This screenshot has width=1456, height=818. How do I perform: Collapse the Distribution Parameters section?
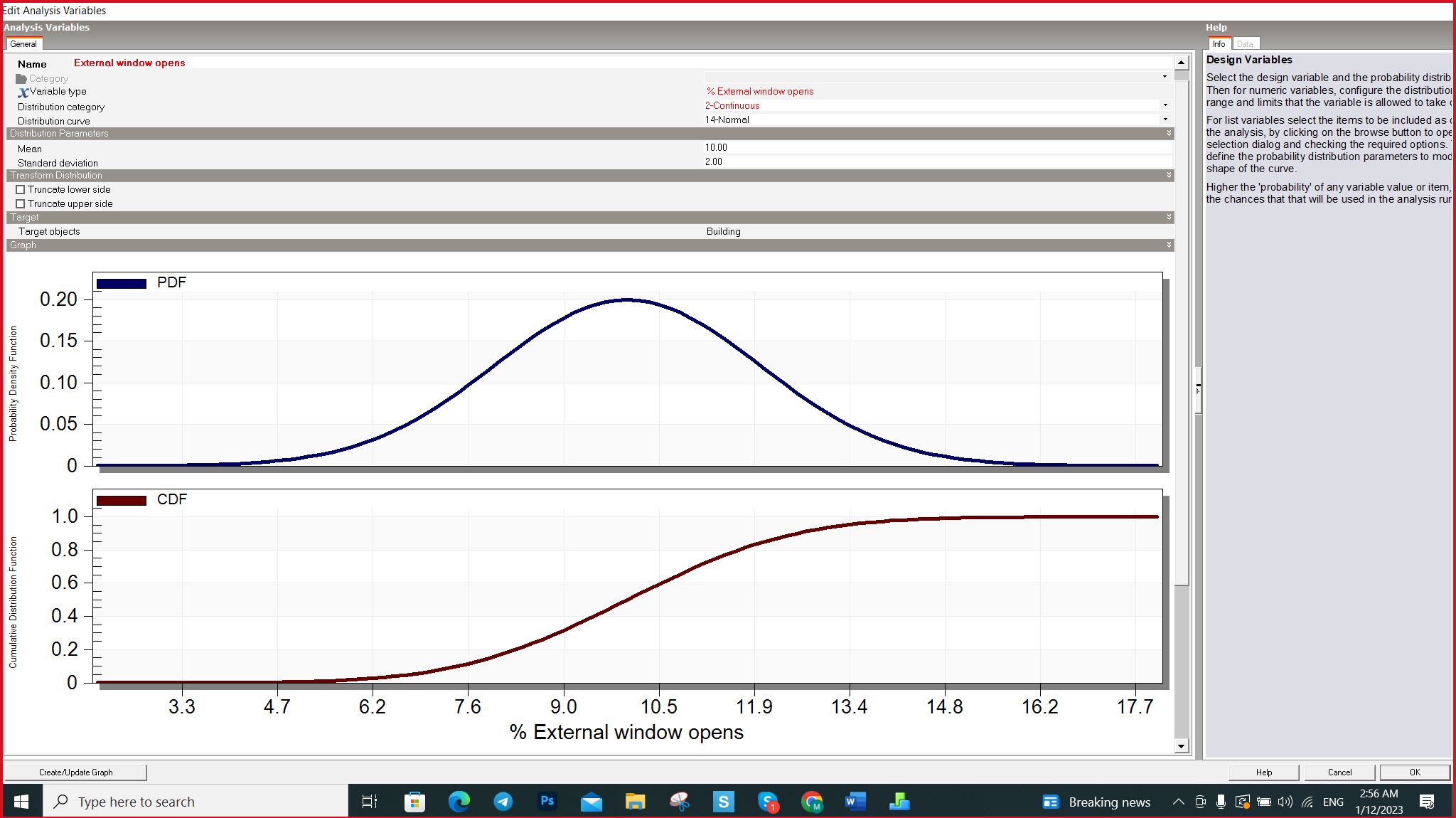pos(1169,133)
